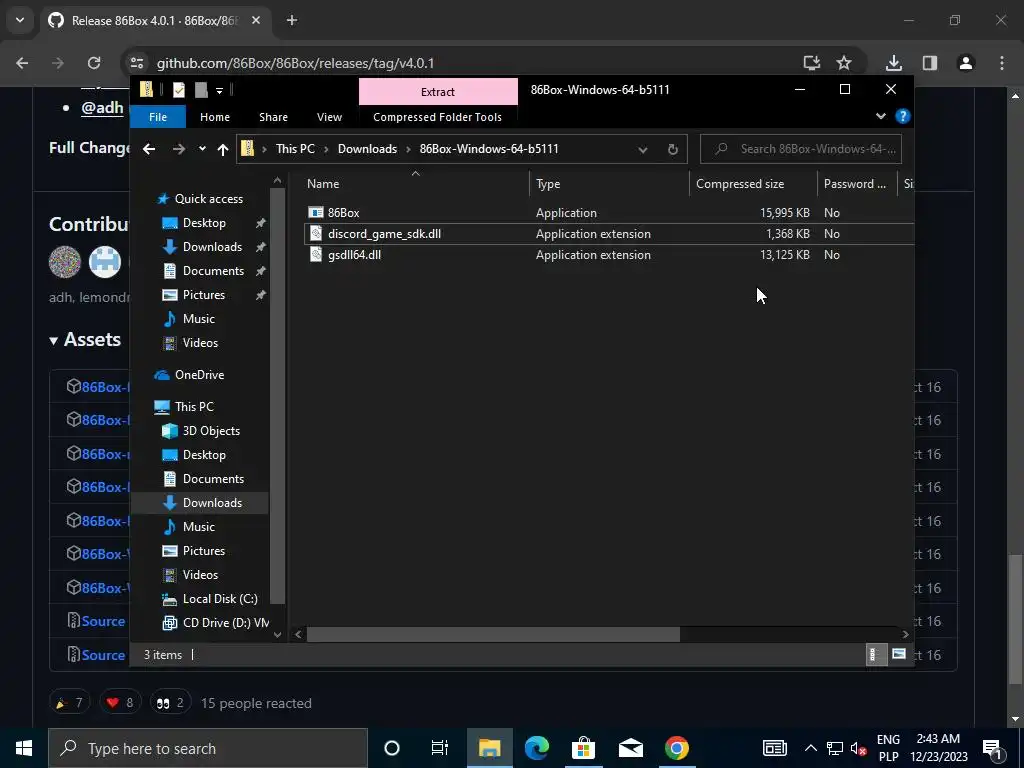Click the horizontal scrollbar in file list
This screenshot has width=1024, height=768.
pos(493,634)
